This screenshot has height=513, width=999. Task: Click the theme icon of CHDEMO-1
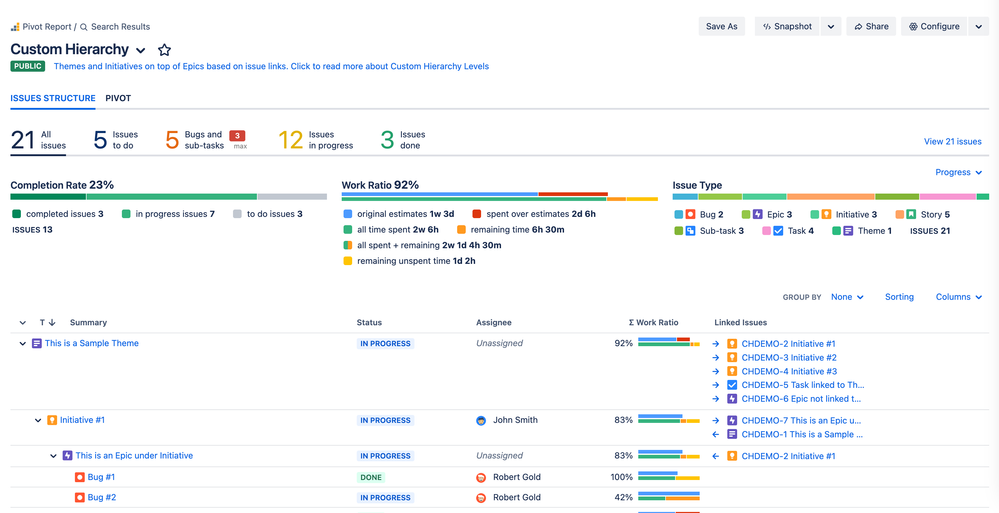(732, 435)
